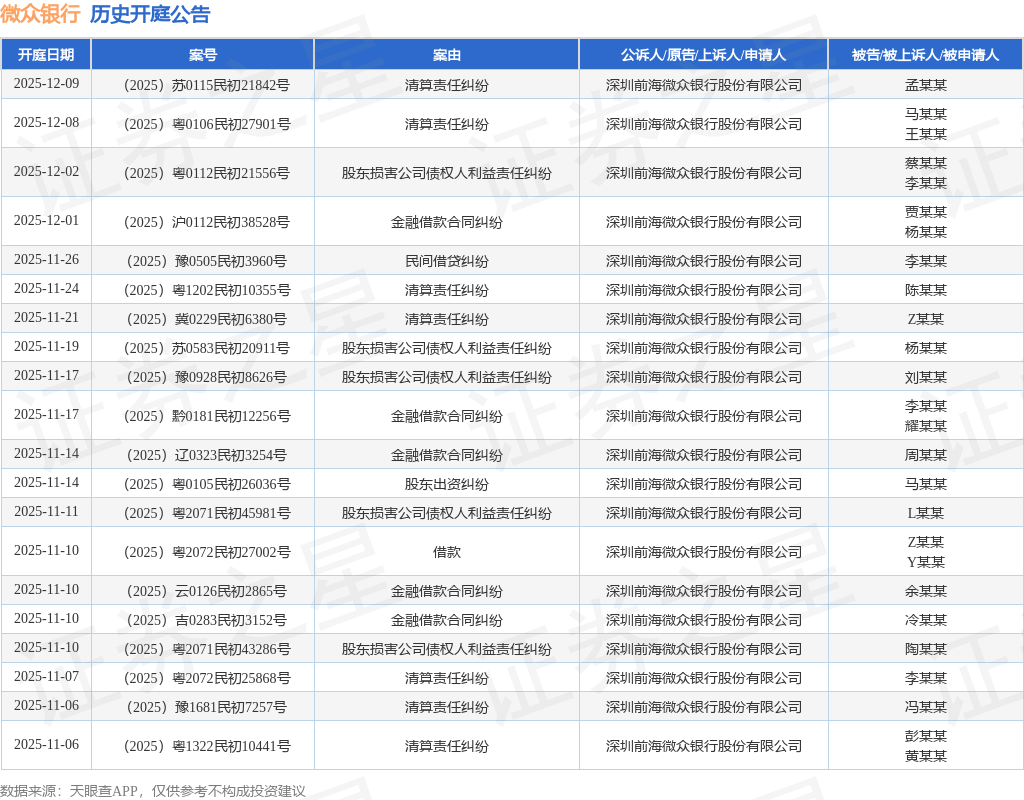Click case number 豫0928民初8626号
This screenshot has height=800, width=1024.
(207, 377)
